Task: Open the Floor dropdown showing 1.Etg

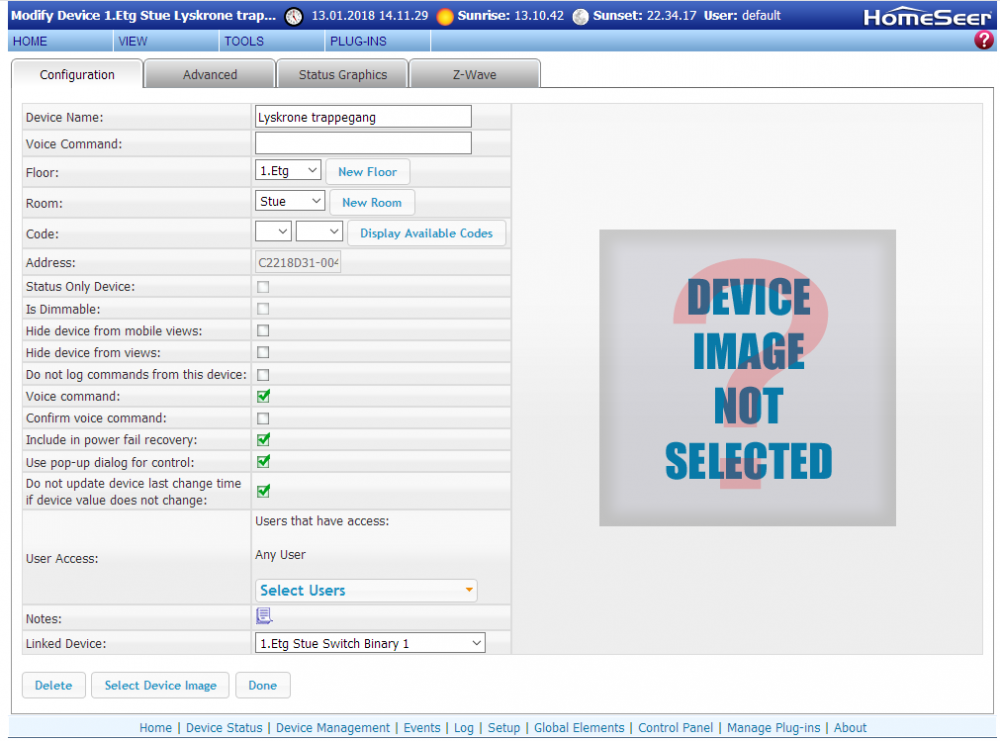Action: [x=288, y=171]
